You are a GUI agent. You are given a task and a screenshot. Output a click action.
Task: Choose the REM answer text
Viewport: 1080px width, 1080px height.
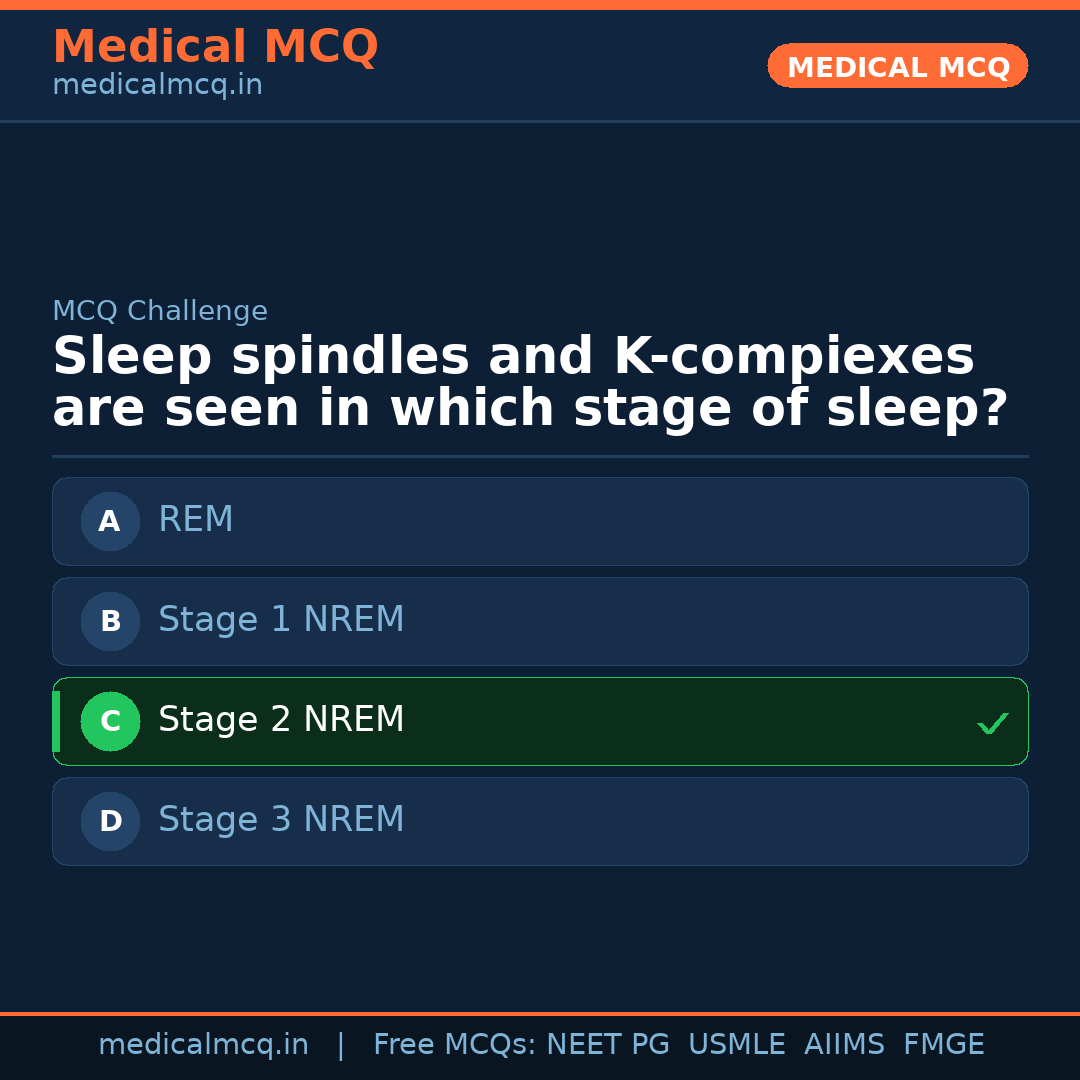(x=196, y=520)
